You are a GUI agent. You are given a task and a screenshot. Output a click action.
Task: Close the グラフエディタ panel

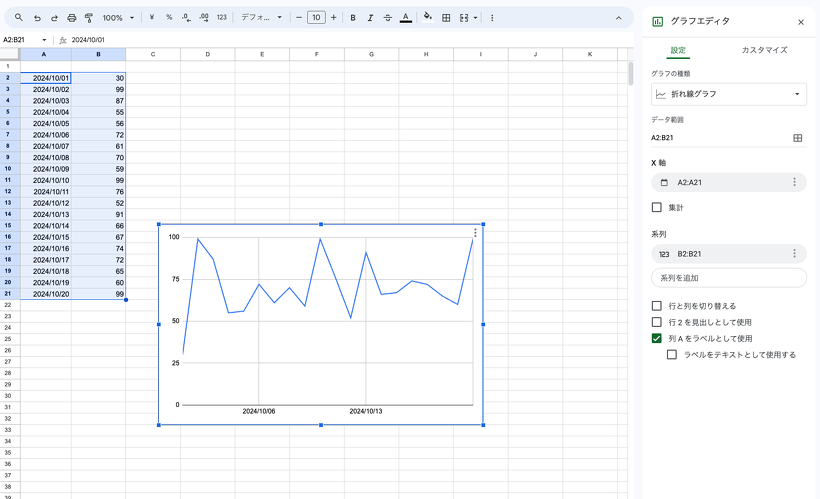click(800, 21)
